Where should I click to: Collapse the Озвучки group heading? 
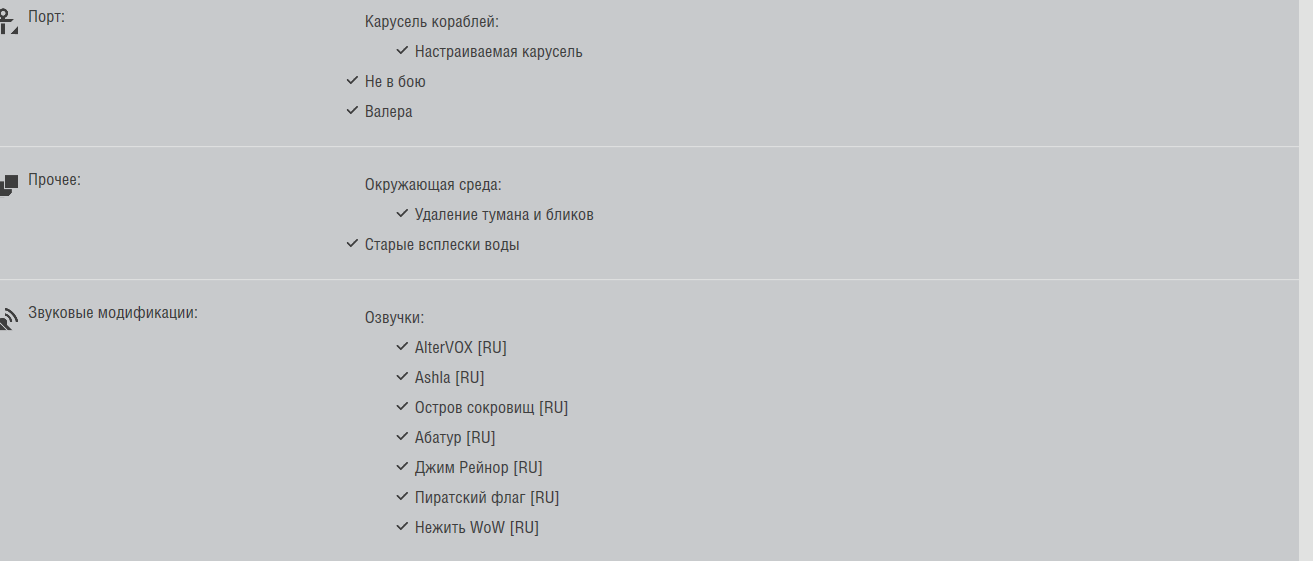[x=394, y=318]
